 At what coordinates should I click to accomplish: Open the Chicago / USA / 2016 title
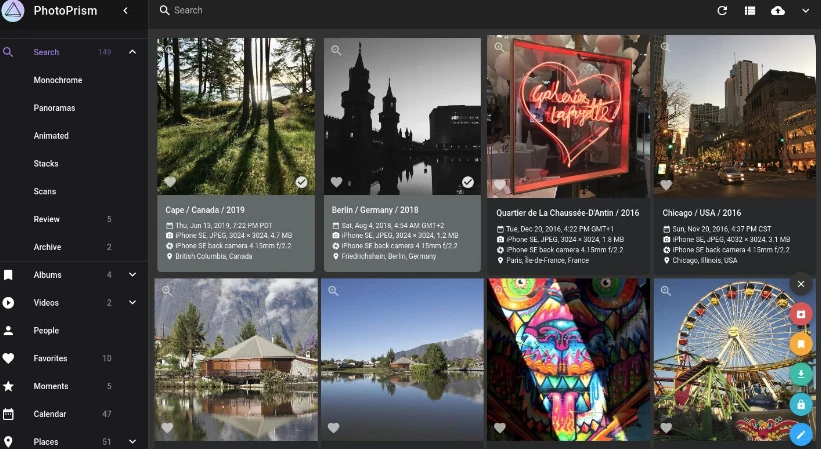click(702, 213)
